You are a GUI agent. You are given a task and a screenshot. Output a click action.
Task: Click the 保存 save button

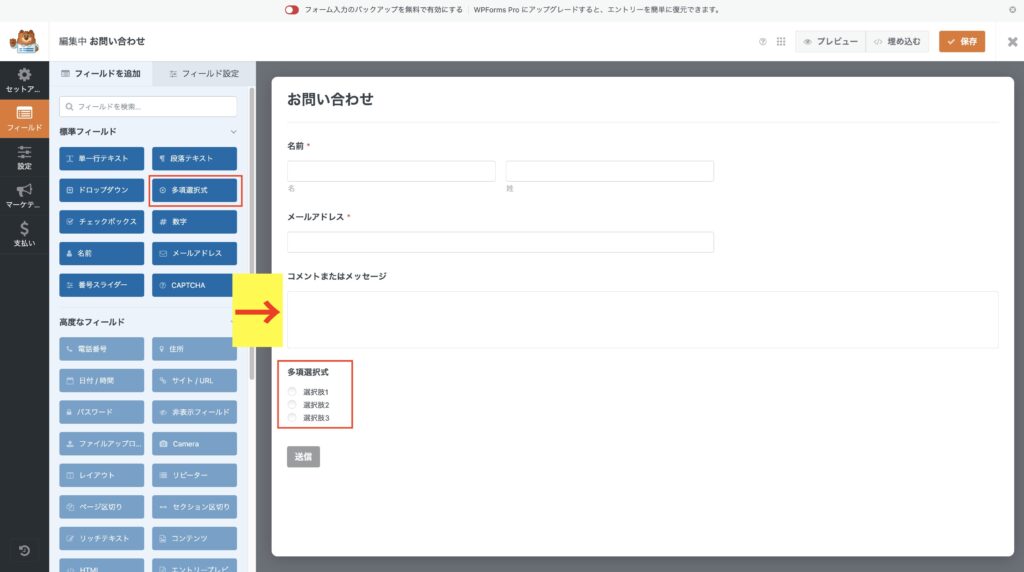pyautogui.click(x=961, y=42)
